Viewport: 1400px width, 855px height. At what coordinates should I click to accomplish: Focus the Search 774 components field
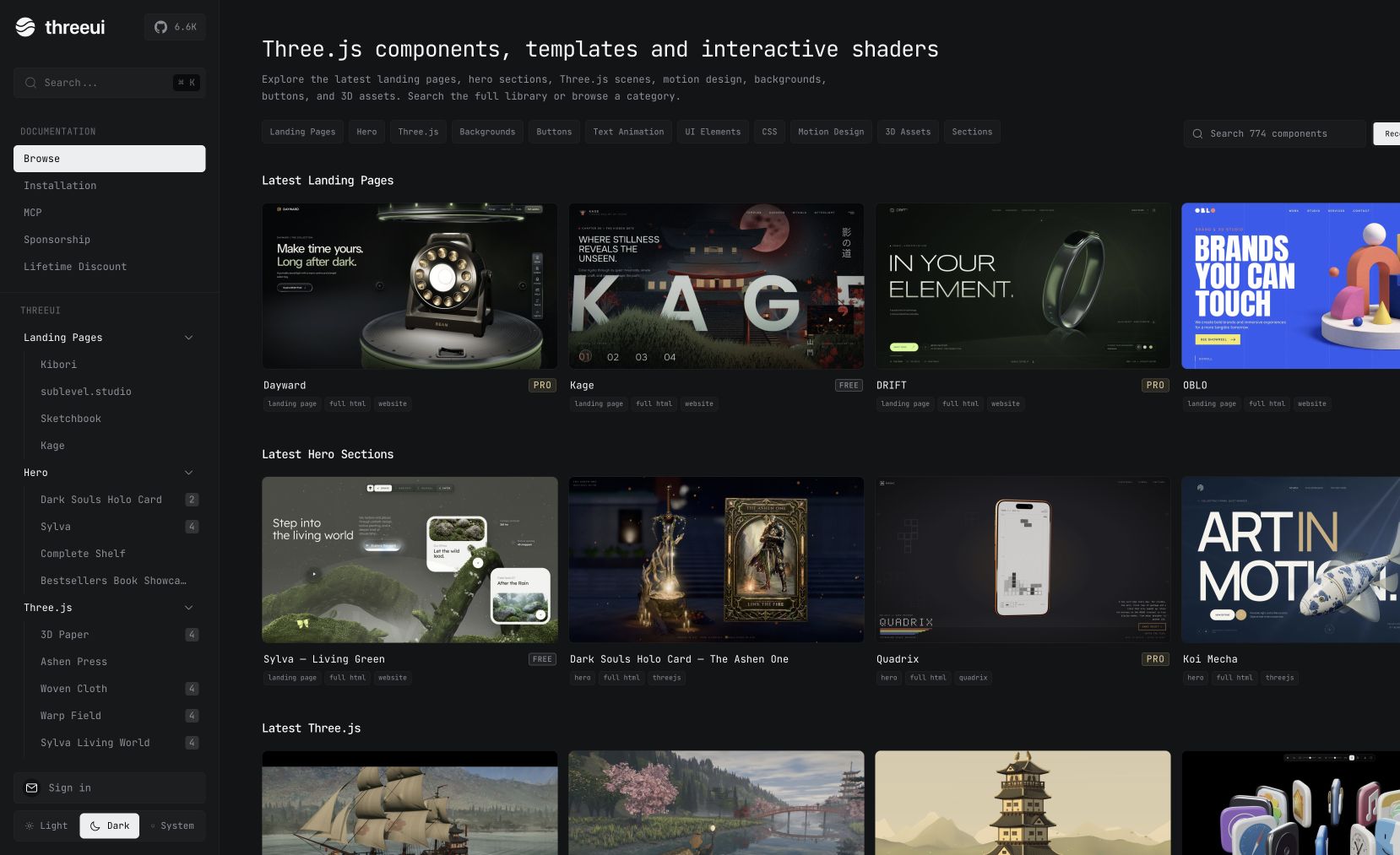pyautogui.click(x=1274, y=133)
